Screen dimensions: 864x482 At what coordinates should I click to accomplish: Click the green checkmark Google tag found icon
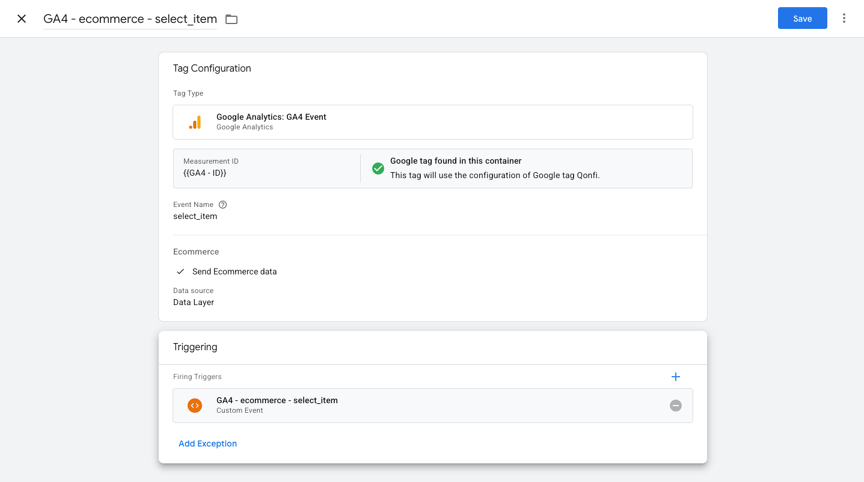click(x=378, y=168)
